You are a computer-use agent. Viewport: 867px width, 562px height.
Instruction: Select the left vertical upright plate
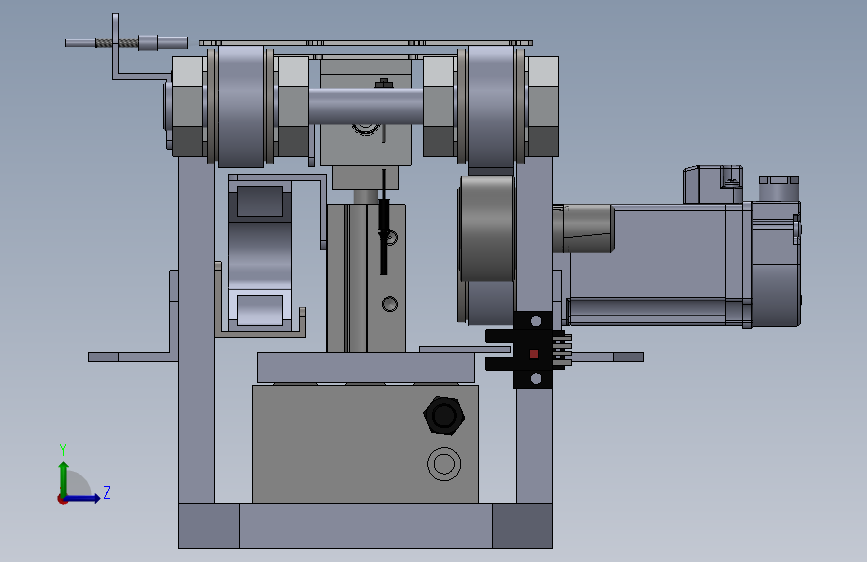click(196, 330)
